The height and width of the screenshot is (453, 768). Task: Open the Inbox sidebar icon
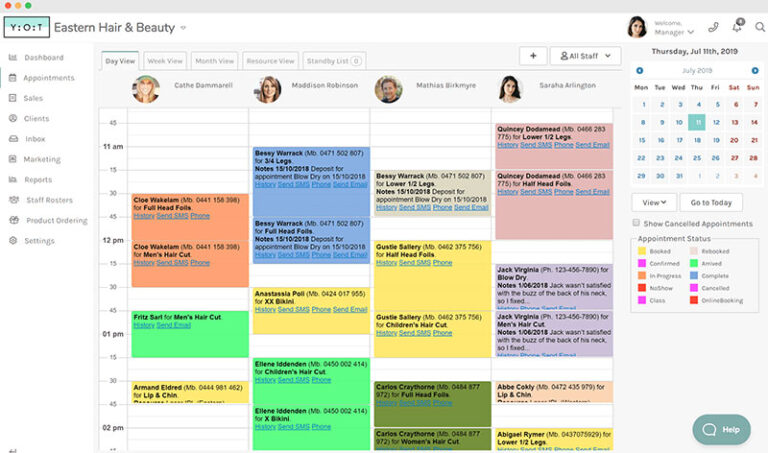(x=13, y=139)
